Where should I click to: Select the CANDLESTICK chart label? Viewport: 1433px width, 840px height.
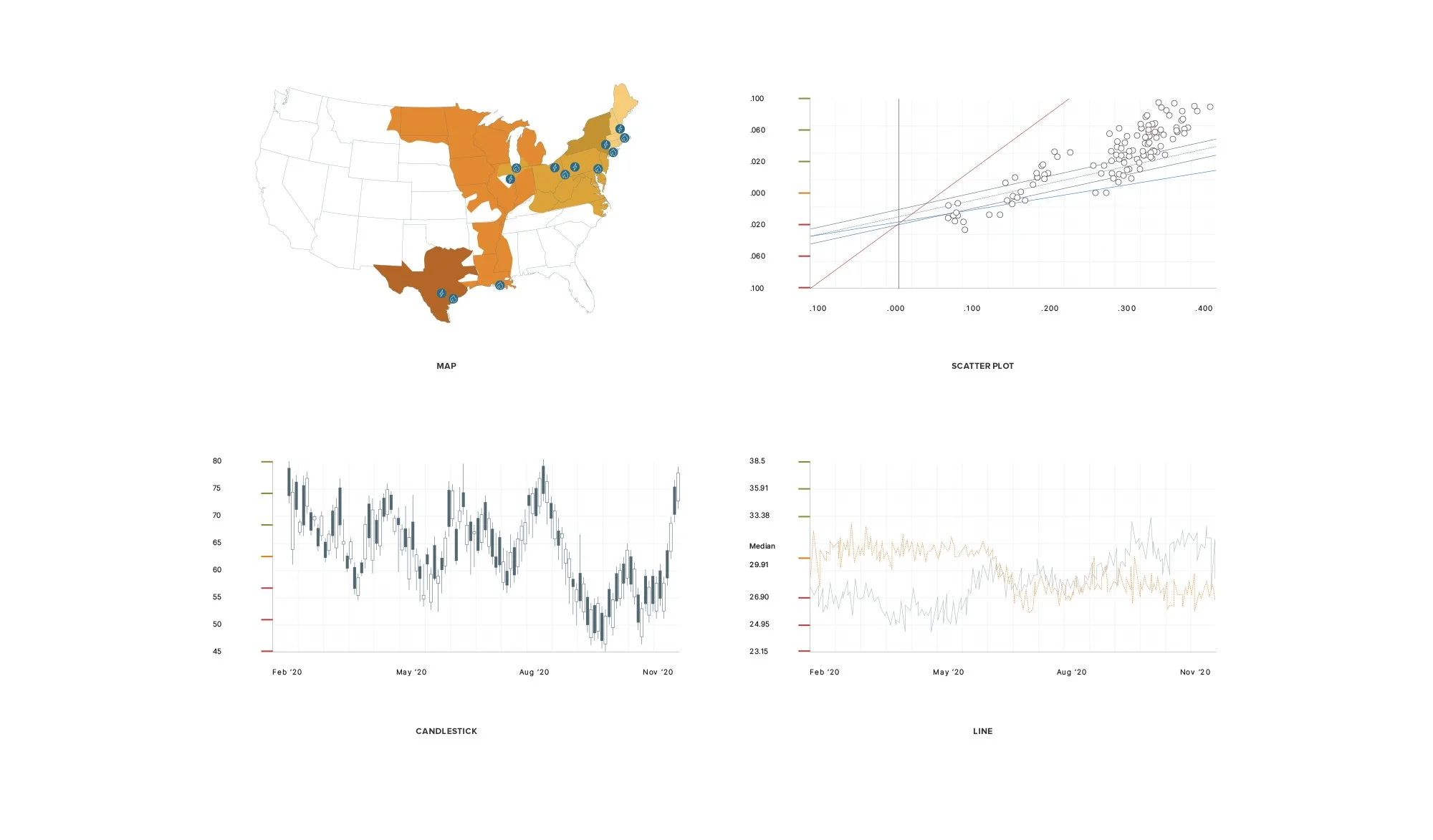coord(446,731)
